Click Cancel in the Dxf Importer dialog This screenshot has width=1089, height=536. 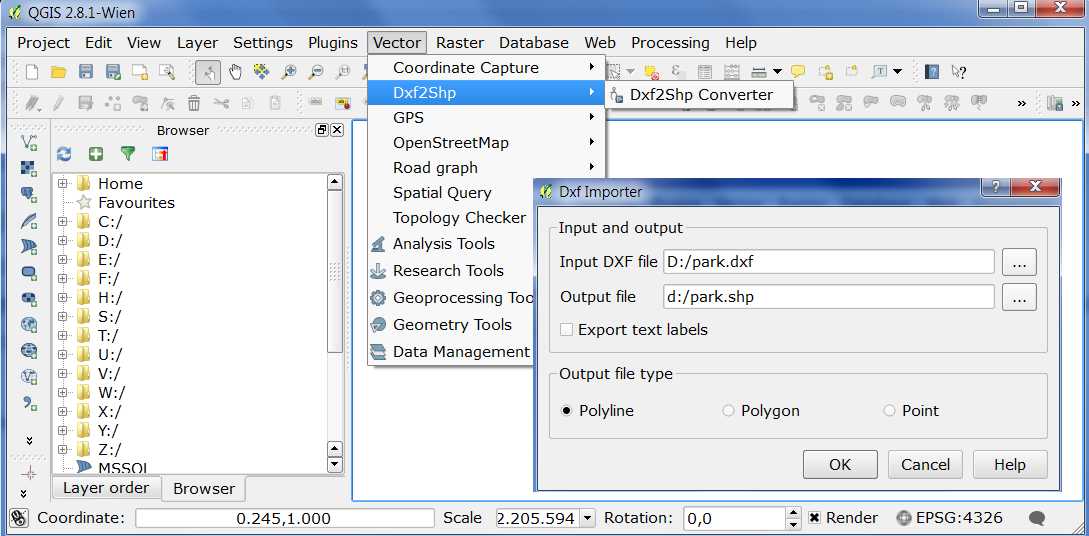point(925,464)
